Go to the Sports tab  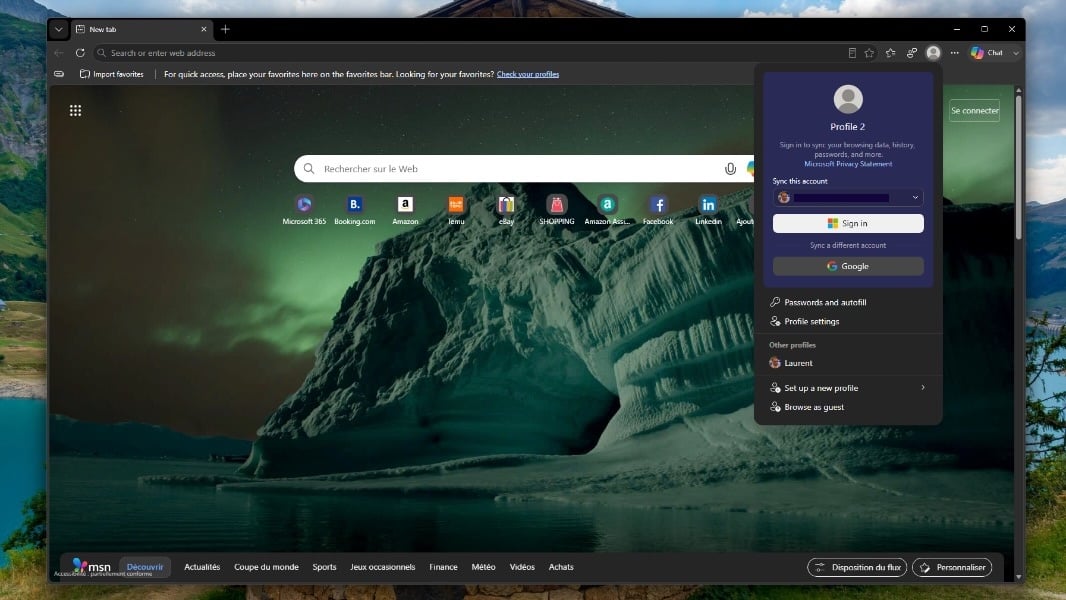point(324,567)
